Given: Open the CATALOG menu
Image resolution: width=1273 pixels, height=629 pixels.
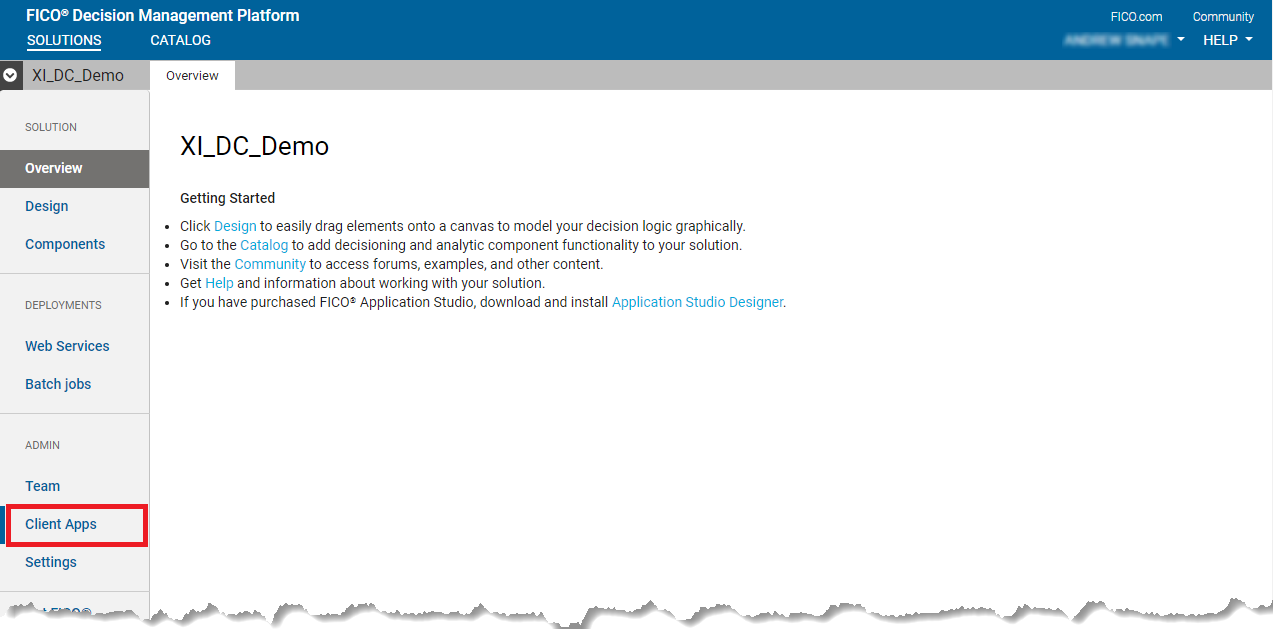Looking at the screenshot, I should pos(180,41).
